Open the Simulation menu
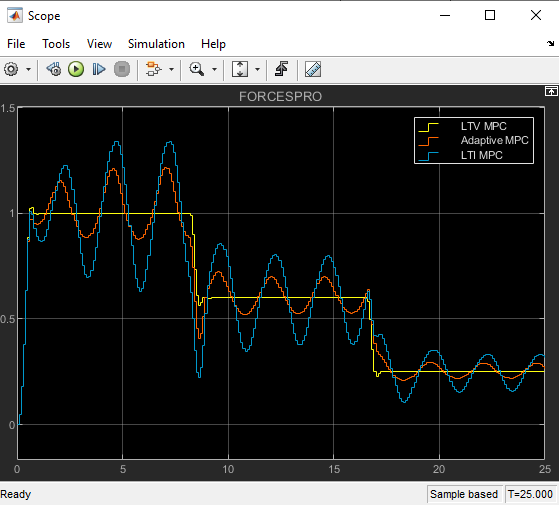The image size is (559, 505). coord(156,44)
